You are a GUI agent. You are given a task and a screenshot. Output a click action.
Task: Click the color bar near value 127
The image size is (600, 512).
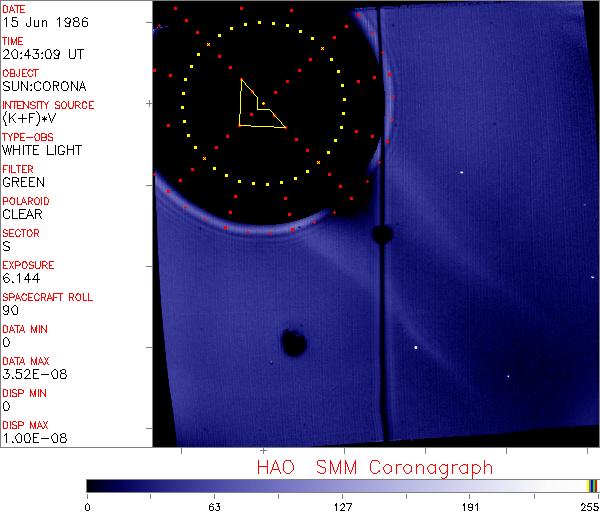click(x=342, y=485)
